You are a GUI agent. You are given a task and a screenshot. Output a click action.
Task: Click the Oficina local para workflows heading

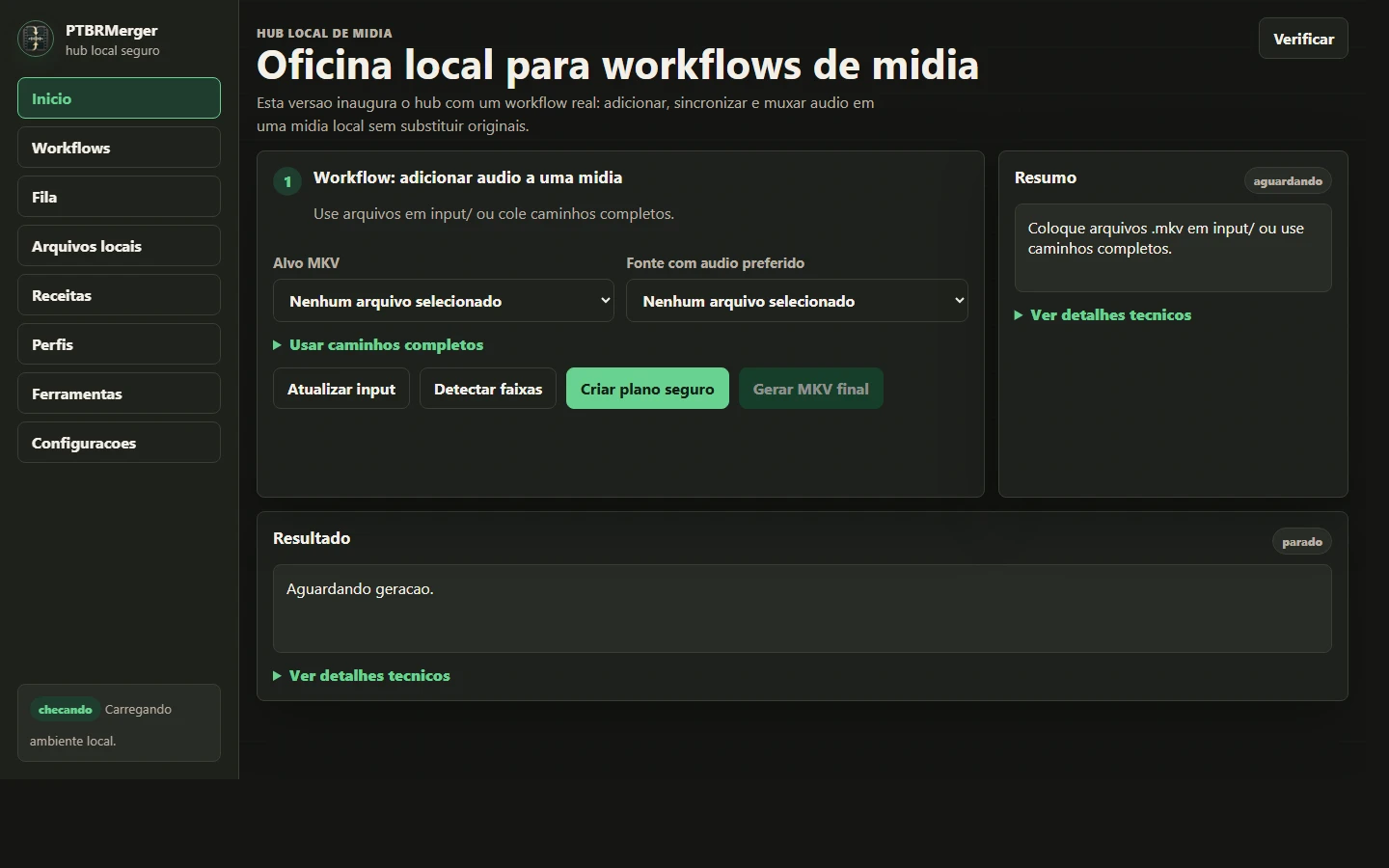[617, 66]
